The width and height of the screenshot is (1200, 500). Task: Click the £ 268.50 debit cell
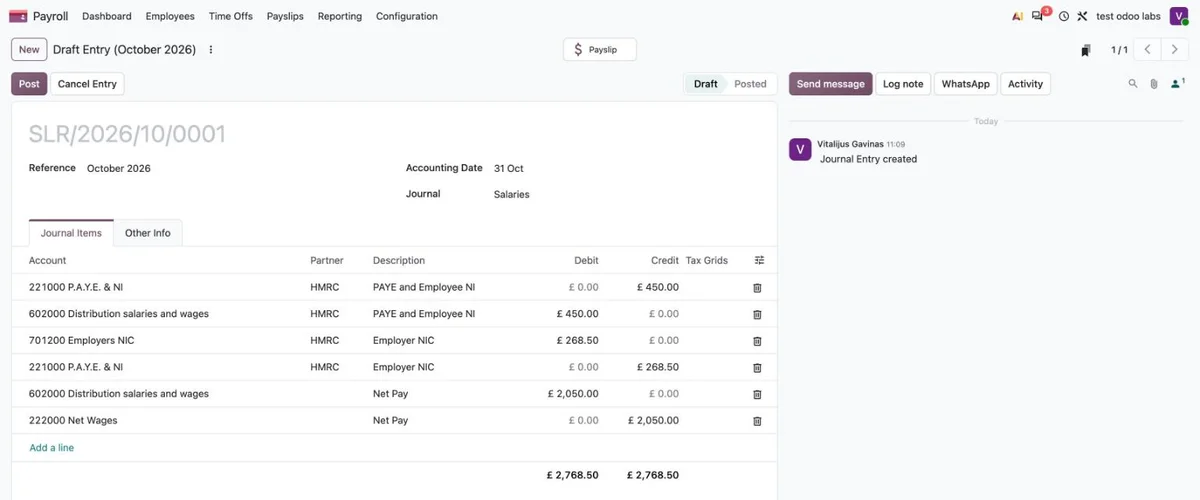click(578, 341)
